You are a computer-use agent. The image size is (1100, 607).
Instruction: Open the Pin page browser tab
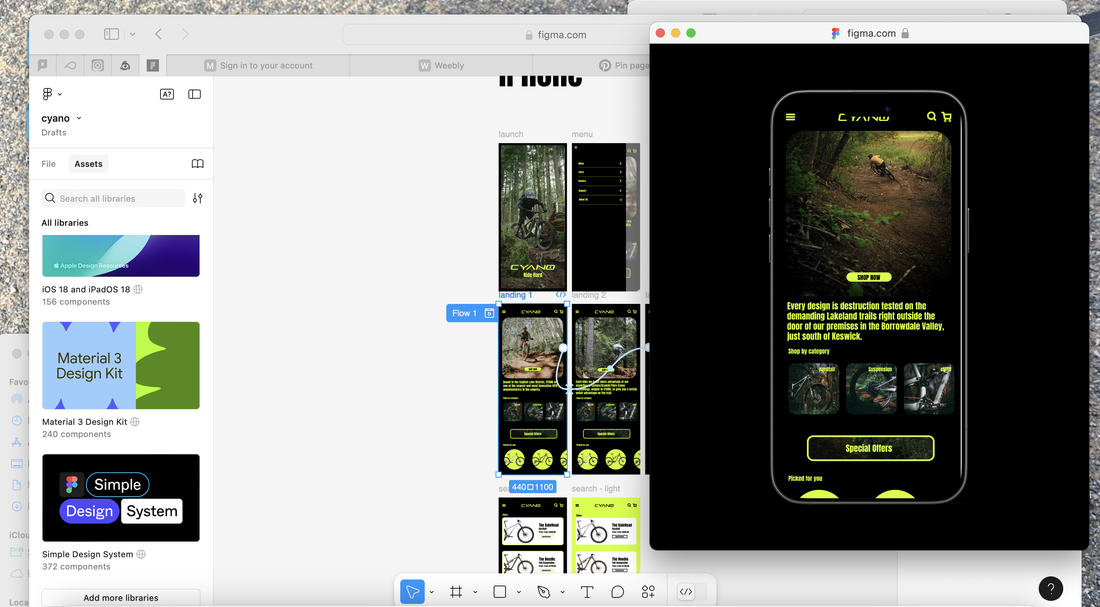point(624,65)
